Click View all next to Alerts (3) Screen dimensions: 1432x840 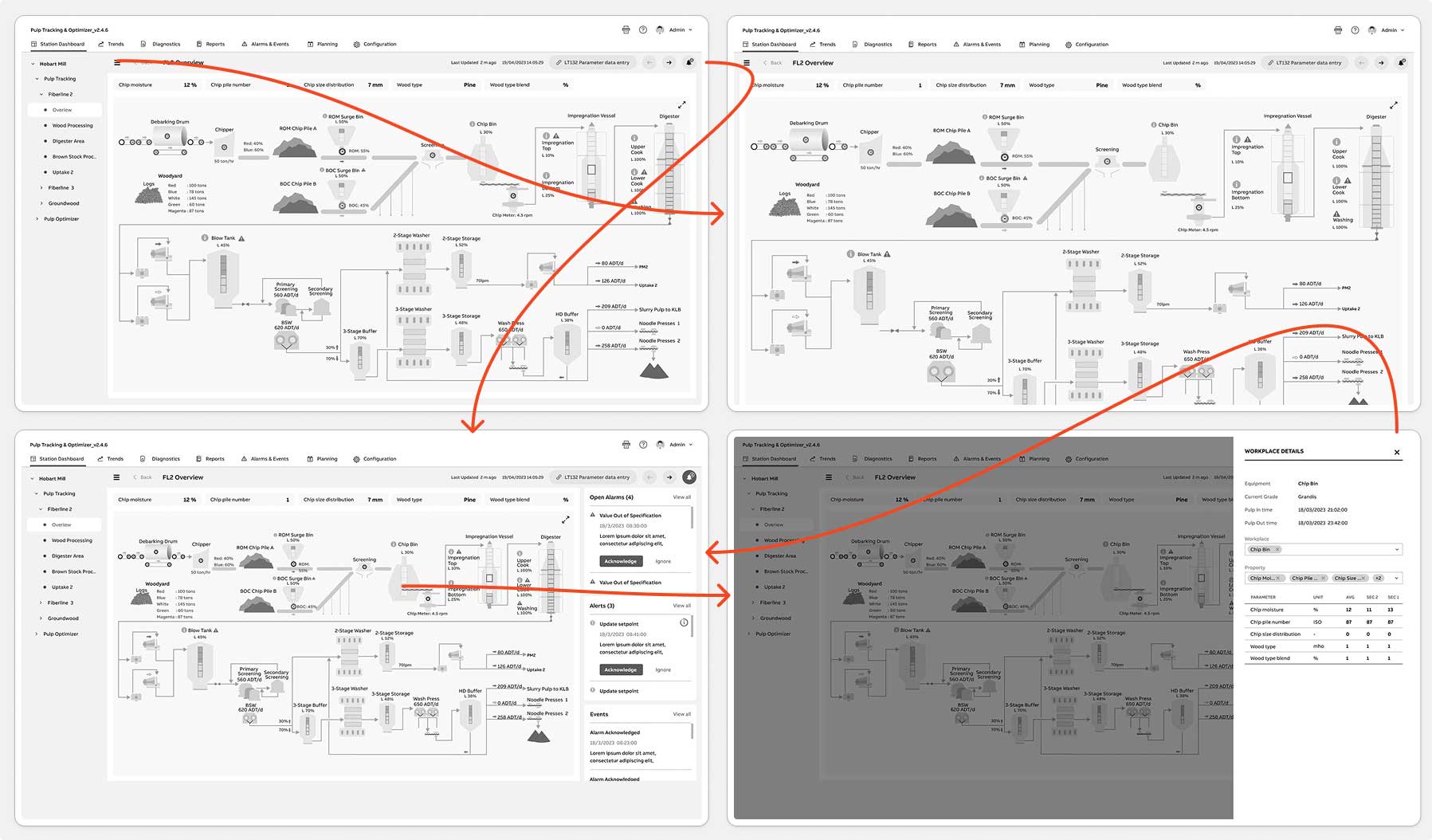pos(681,606)
